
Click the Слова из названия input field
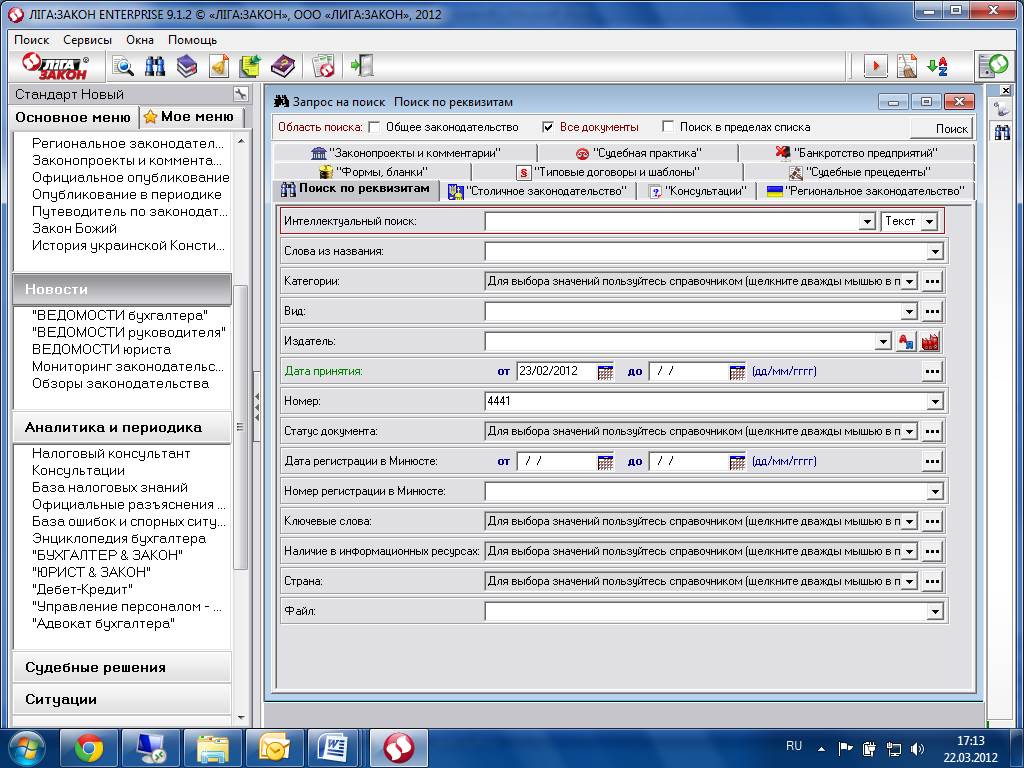click(706, 251)
